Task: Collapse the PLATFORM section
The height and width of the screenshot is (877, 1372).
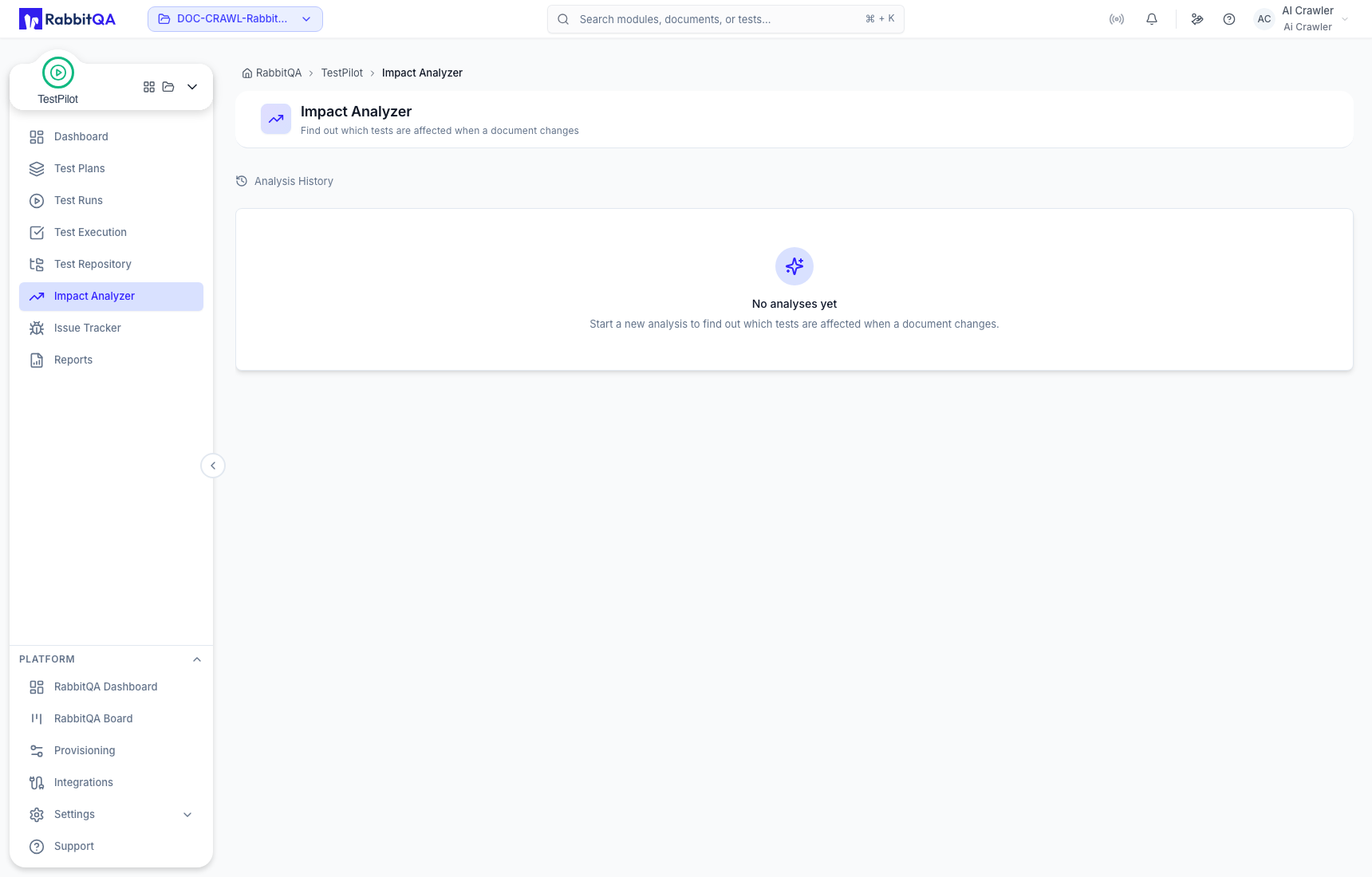Action: tap(197, 659)
